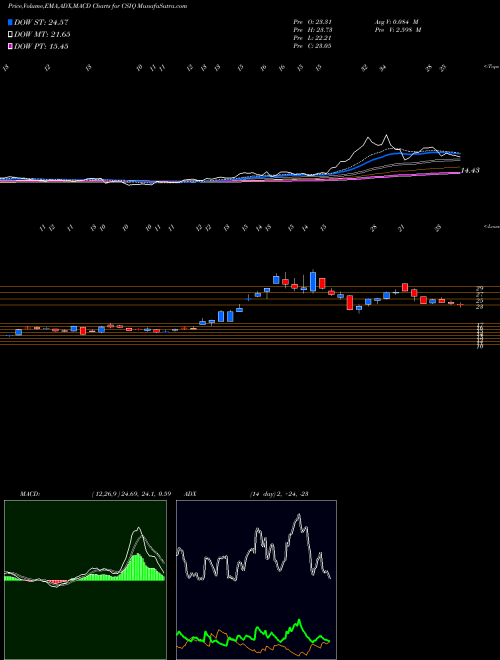The height and width of the screenshot is (660, 500).
Task: Click the 'DOW MT: 21.65' legend label
Action: pos(42,35)
